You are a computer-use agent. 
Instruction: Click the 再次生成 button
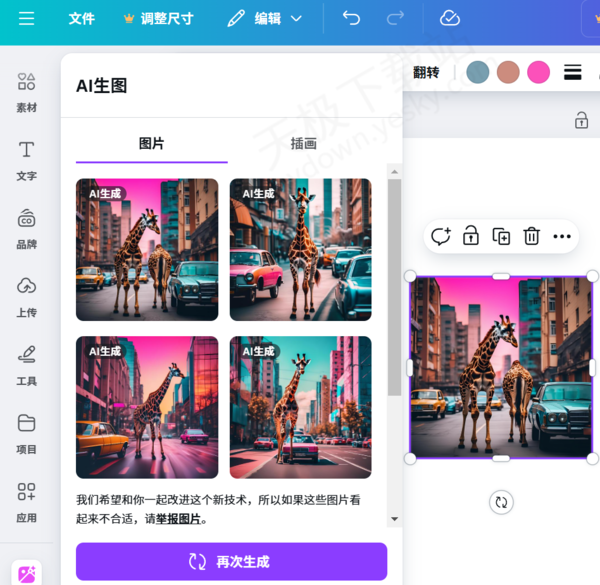point(232,561)
